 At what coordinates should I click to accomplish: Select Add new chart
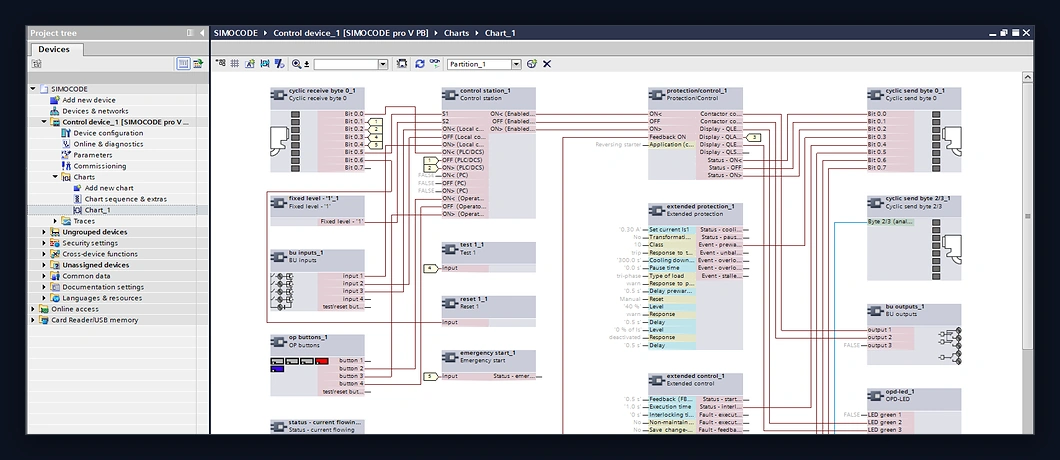point(108,188)
